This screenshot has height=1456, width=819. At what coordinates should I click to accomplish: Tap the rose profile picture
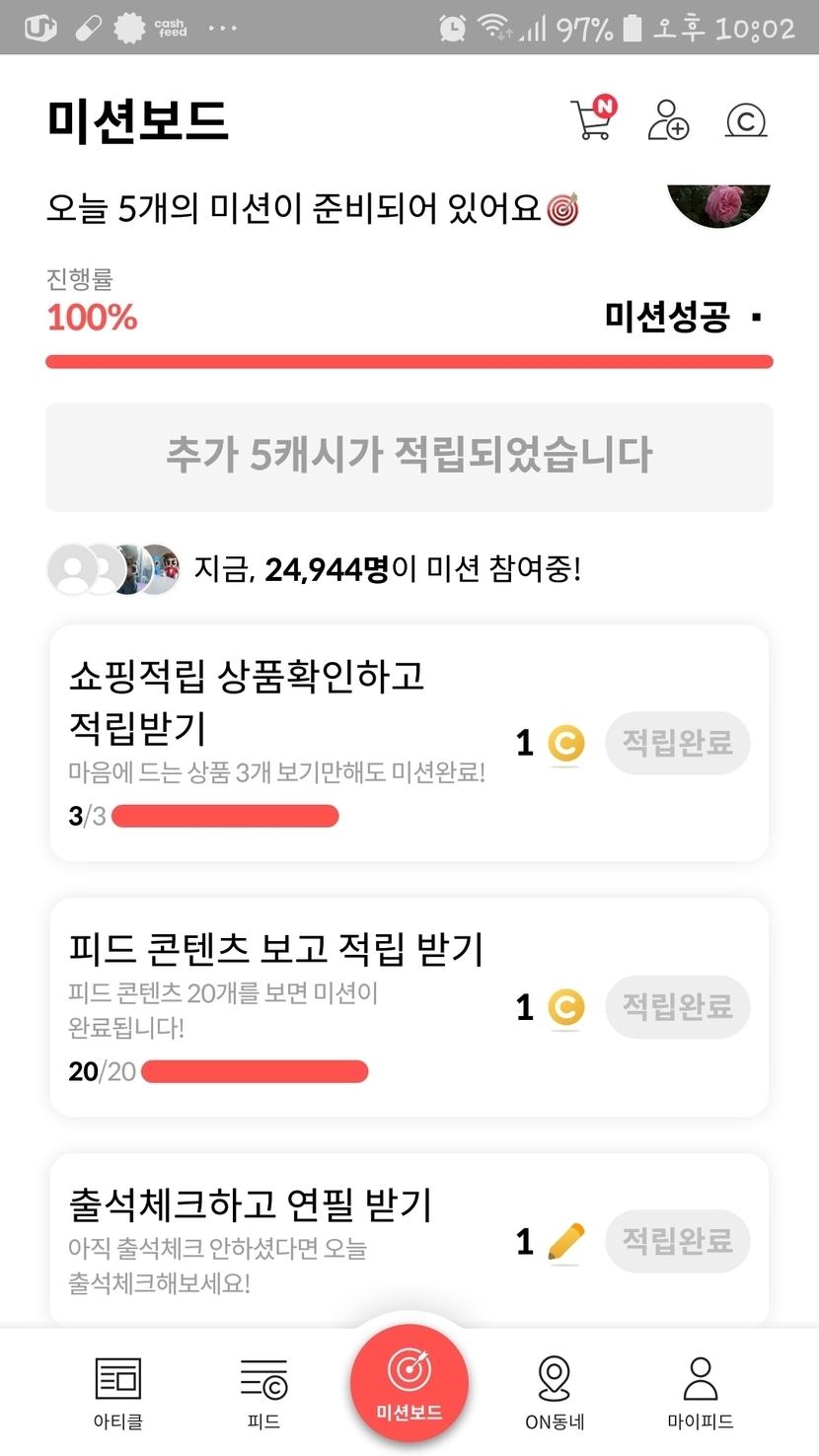[718, 203]
